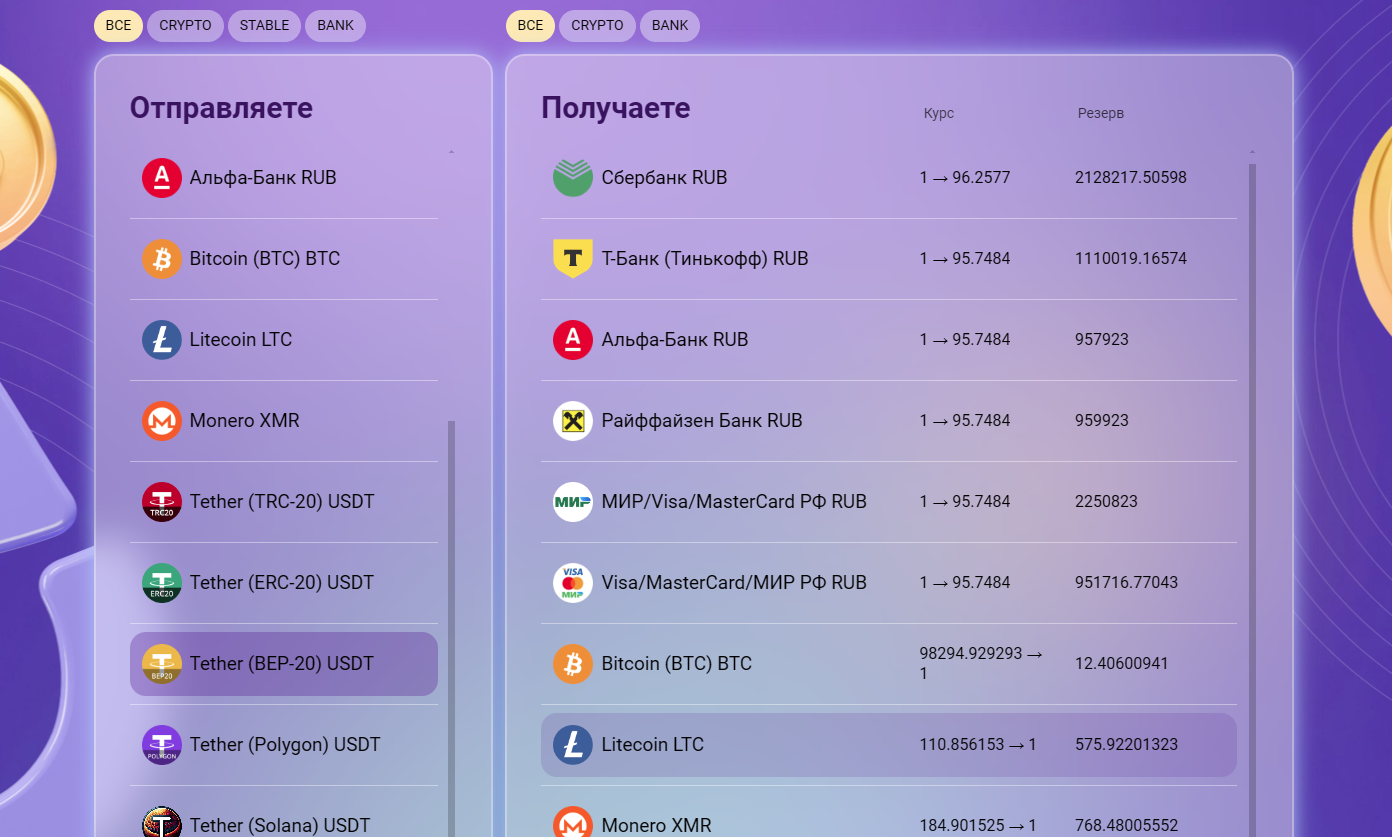Choose Райффайзен Банк RUB to receive

889,421
